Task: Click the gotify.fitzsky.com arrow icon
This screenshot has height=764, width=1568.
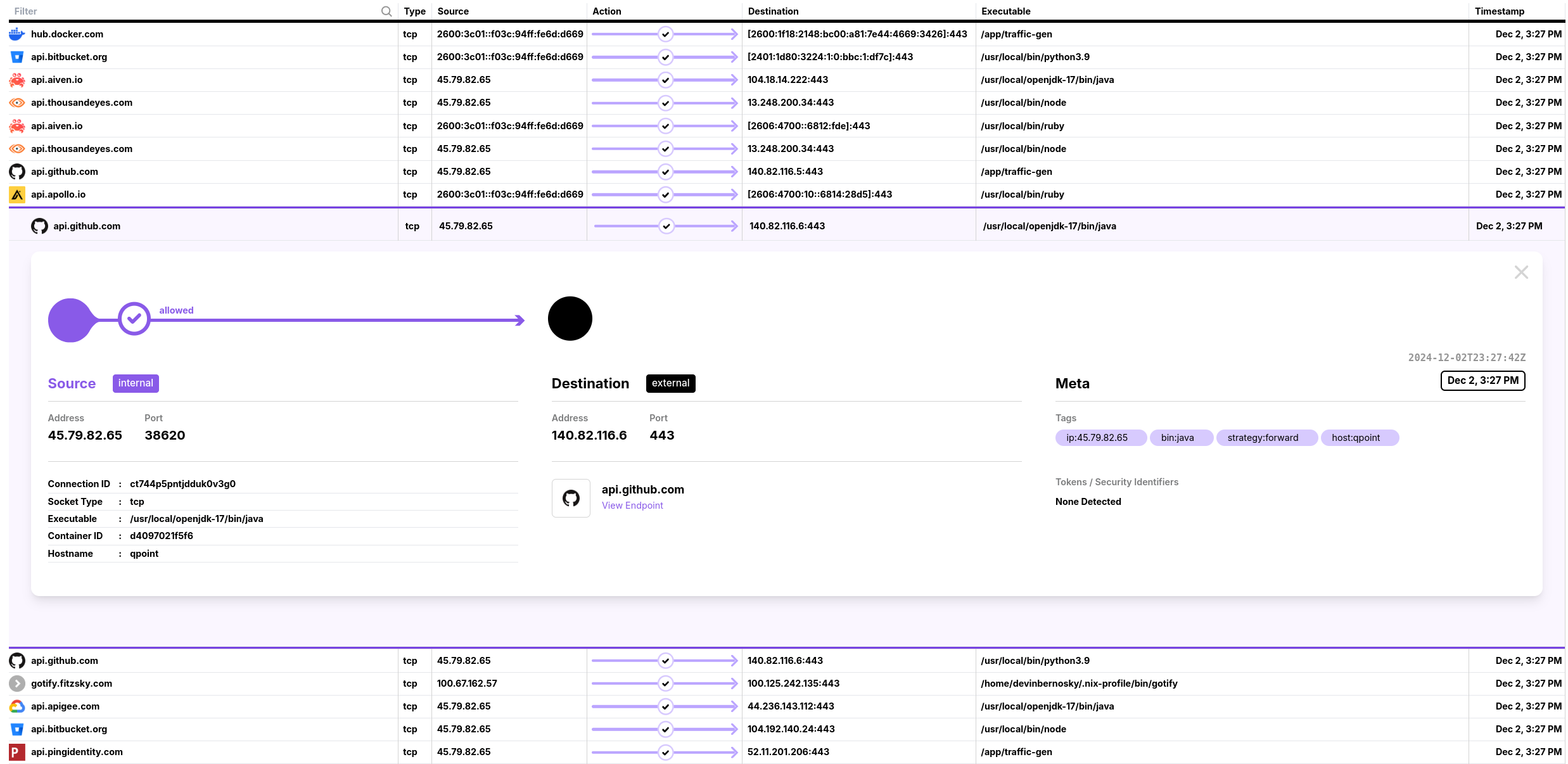Action: pos(17,684)
